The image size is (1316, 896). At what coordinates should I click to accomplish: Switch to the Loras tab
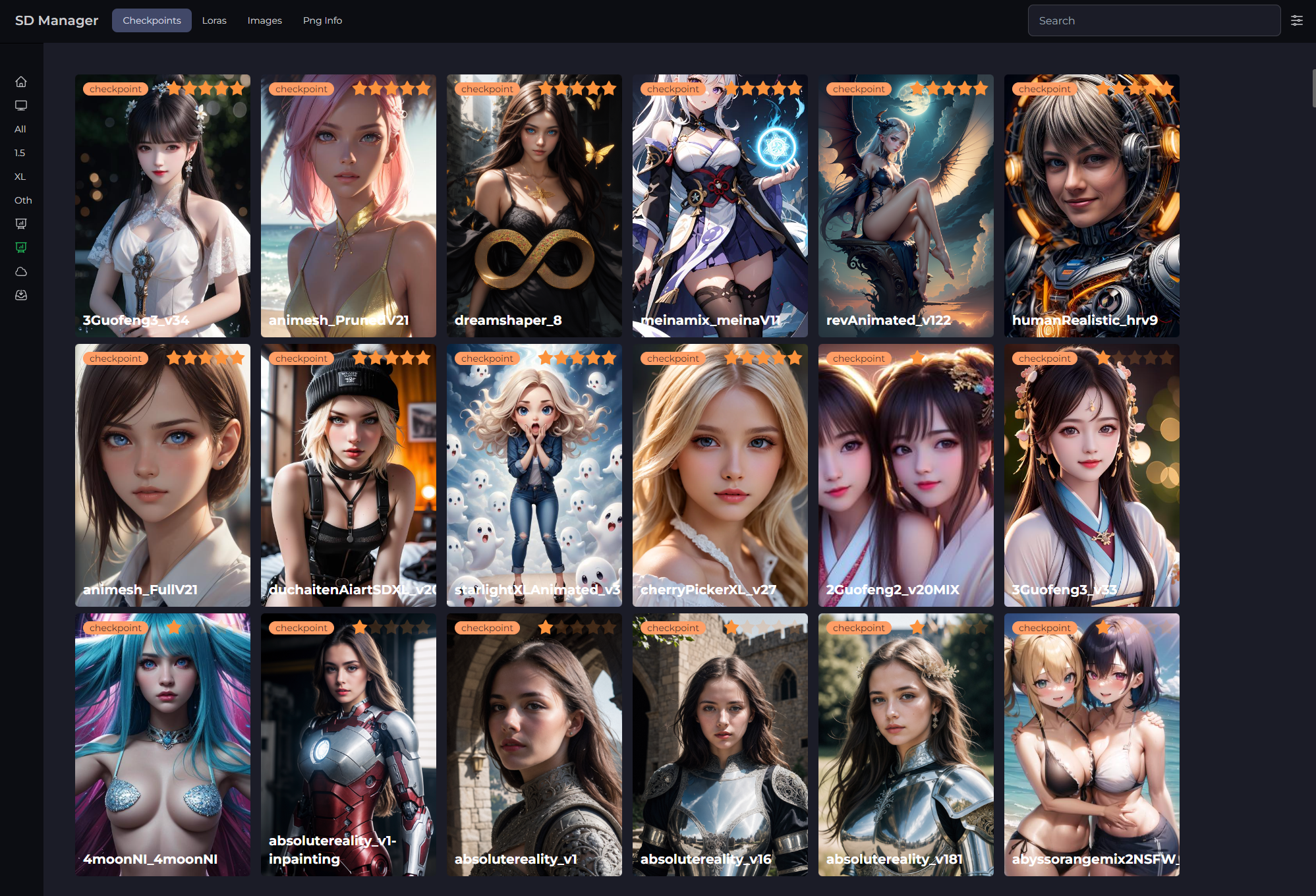[x=214, y=20]
